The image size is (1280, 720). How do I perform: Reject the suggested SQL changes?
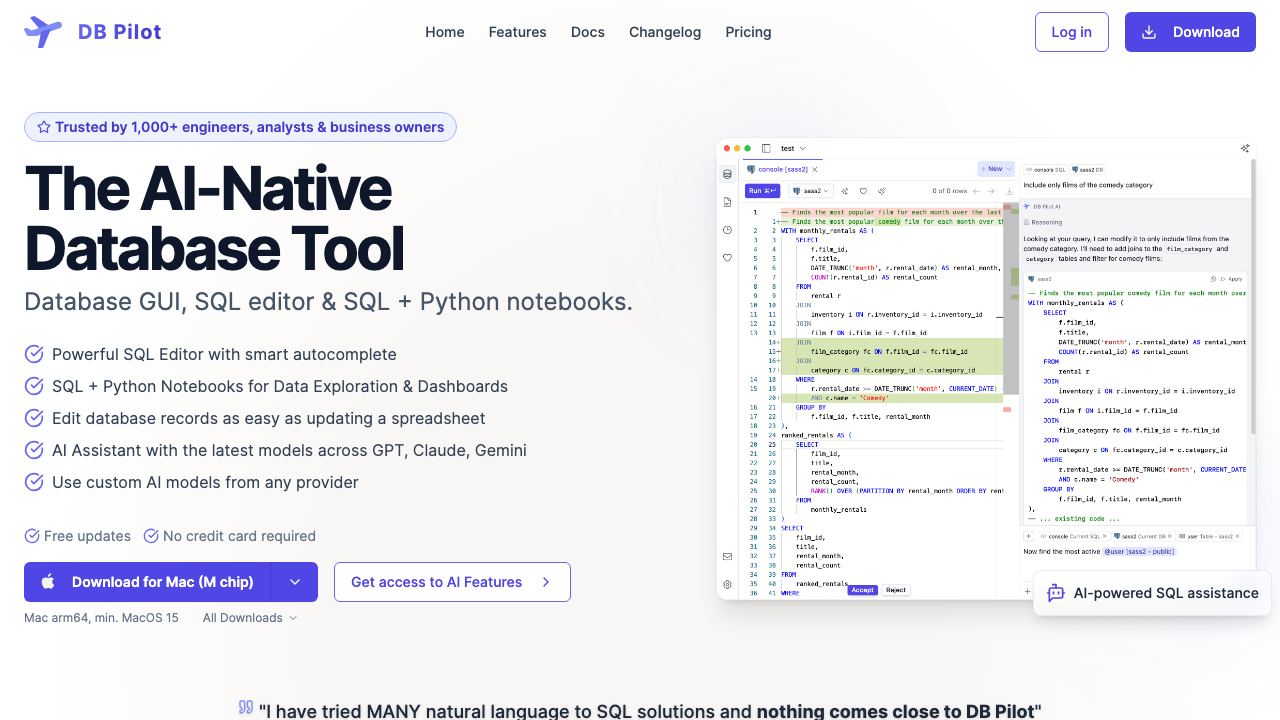click(x=896, y=590)
